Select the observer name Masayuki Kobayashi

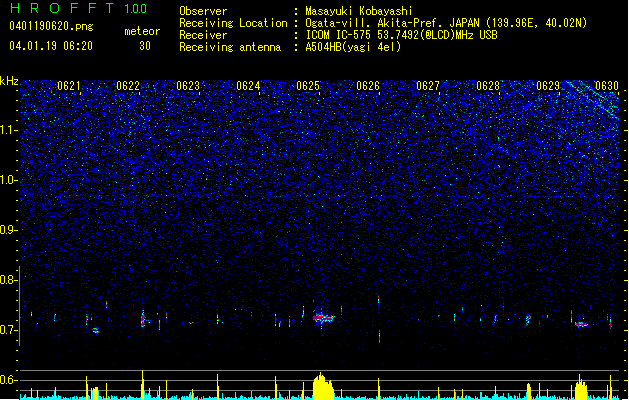coord(359,11)
